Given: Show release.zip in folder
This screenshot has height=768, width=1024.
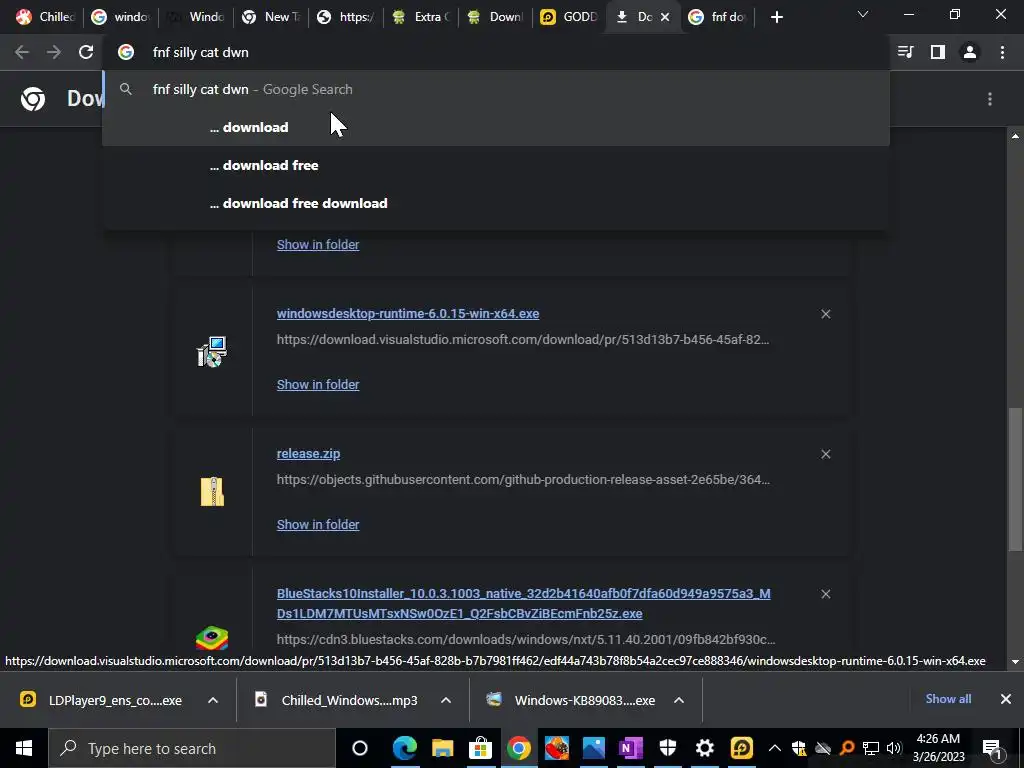Looking at the screenshot, I should pyautogui.click(x=318, y=524).
